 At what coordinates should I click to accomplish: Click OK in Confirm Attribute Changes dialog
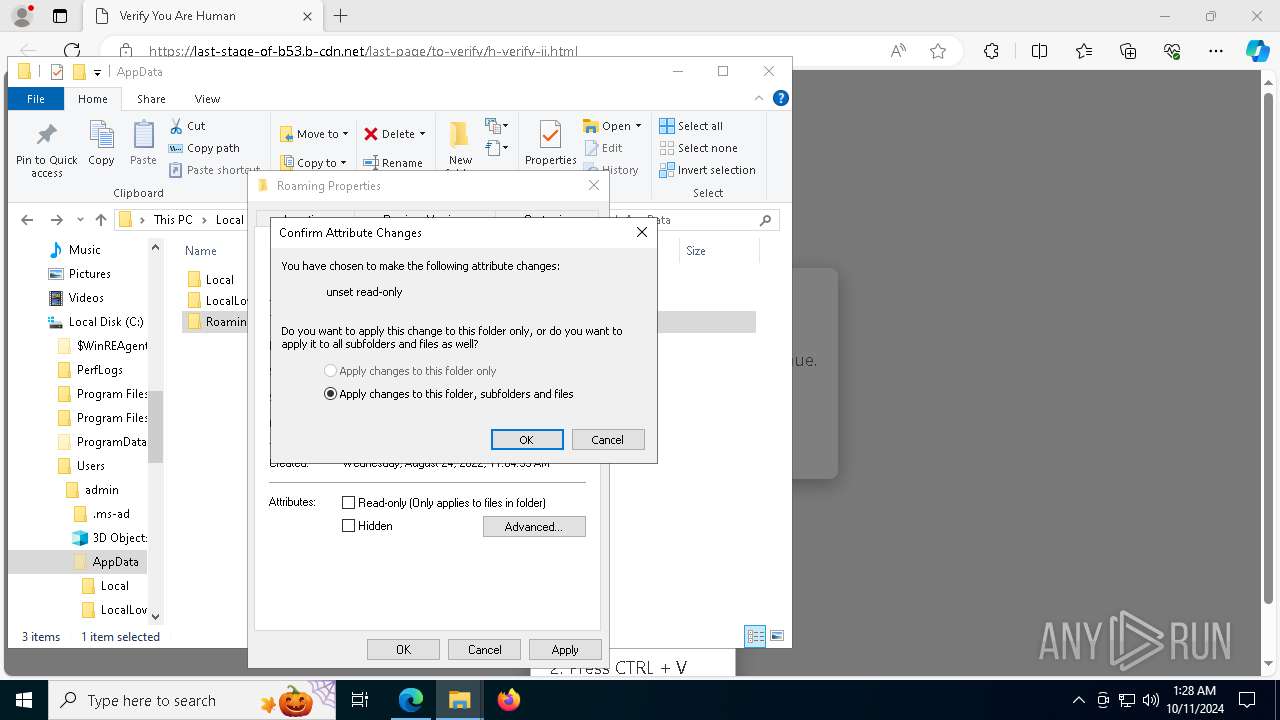tap(527, 440)
